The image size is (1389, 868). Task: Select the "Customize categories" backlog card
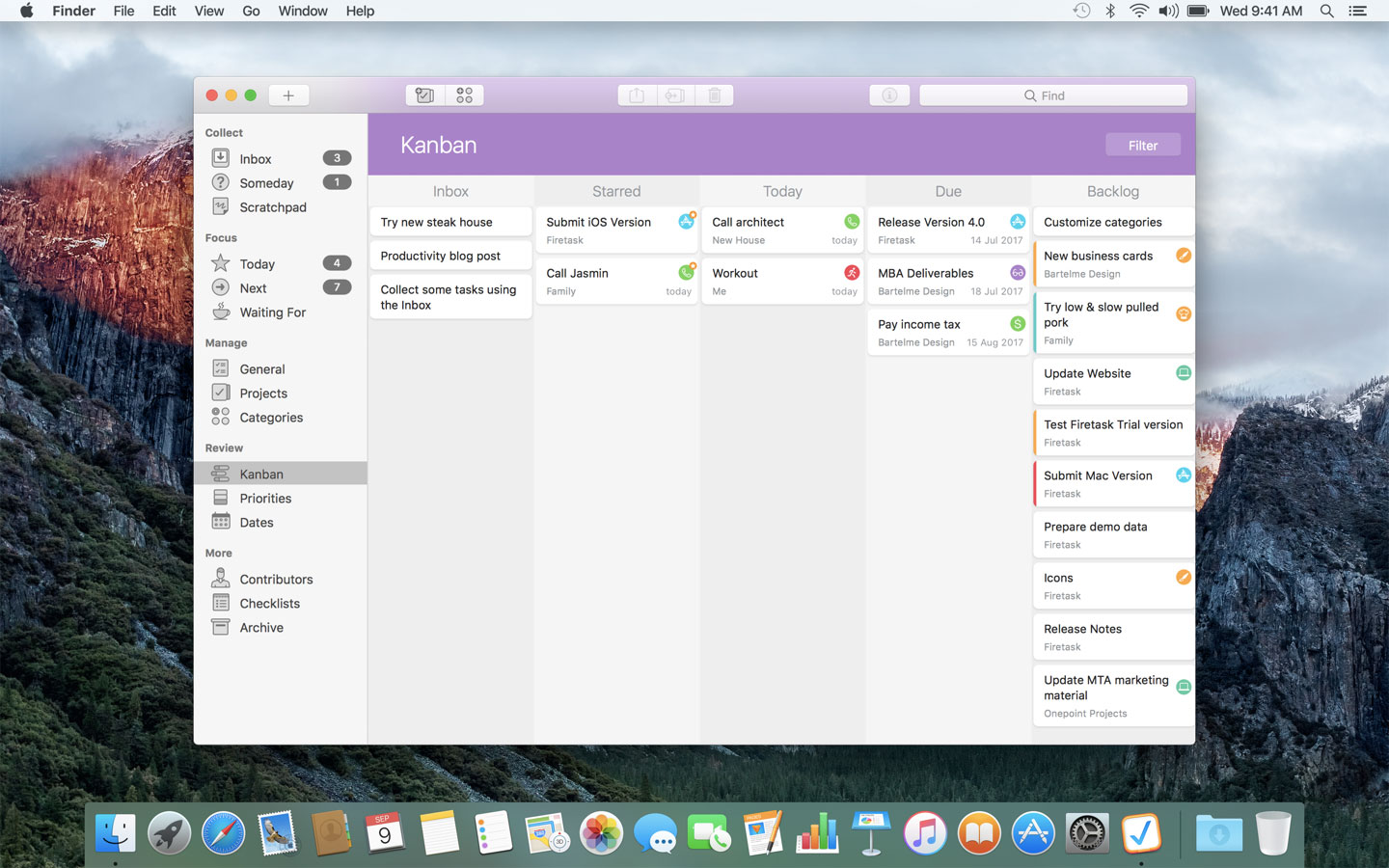click(x=1113, y=222)
